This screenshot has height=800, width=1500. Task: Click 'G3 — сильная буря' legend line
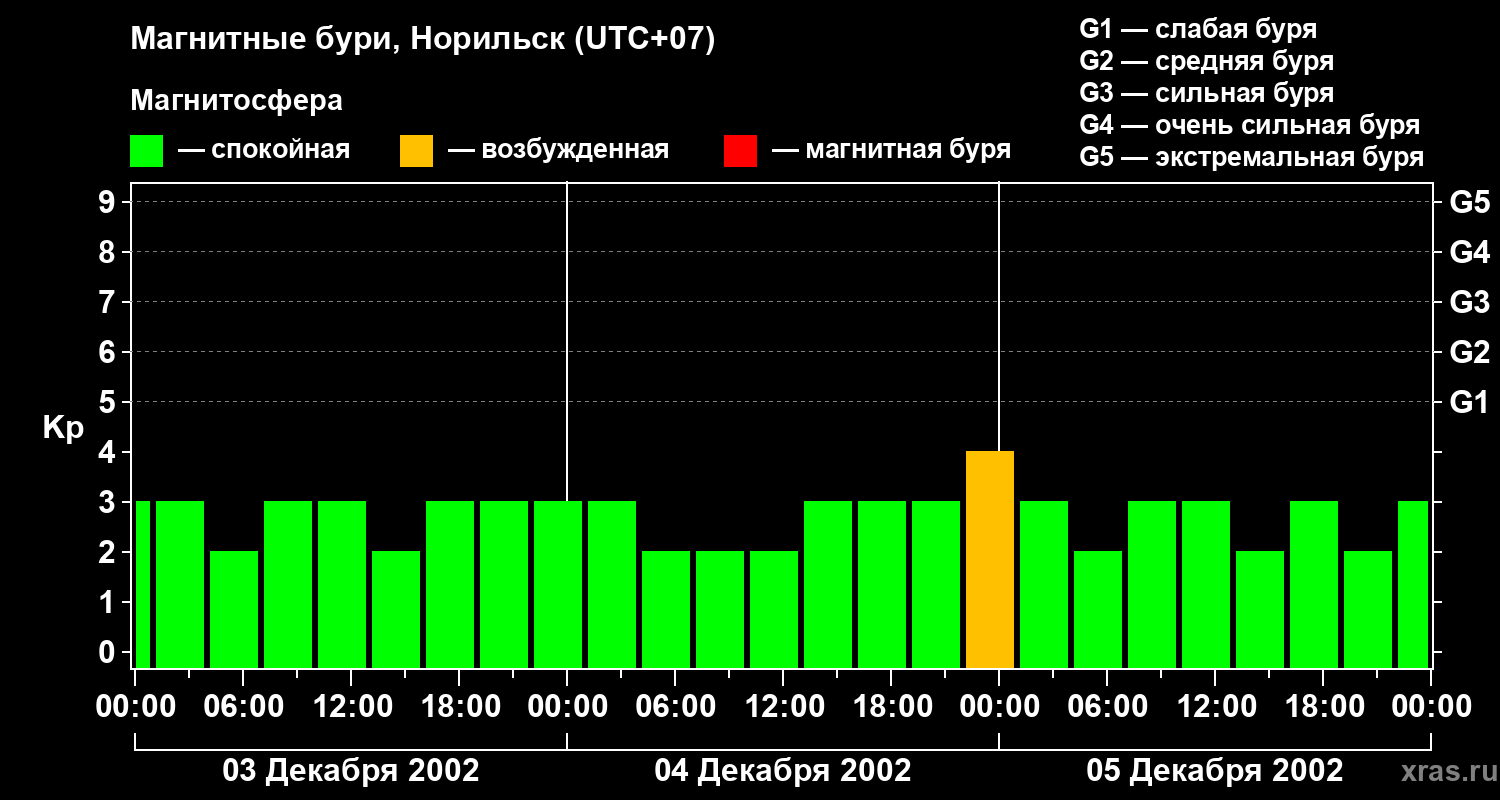point(1206,93)
